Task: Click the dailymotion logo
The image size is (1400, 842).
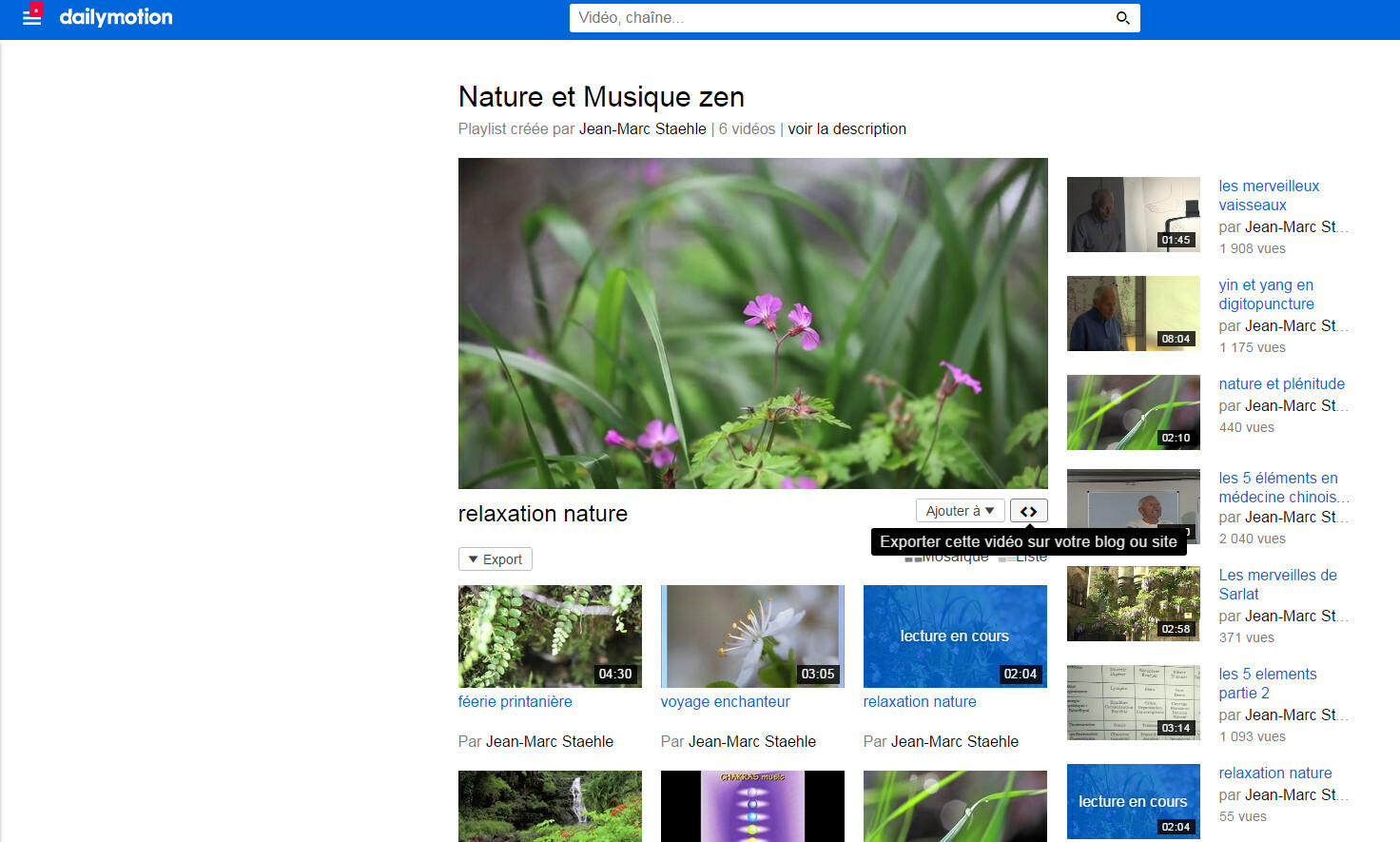Action: tap(116, 17)
